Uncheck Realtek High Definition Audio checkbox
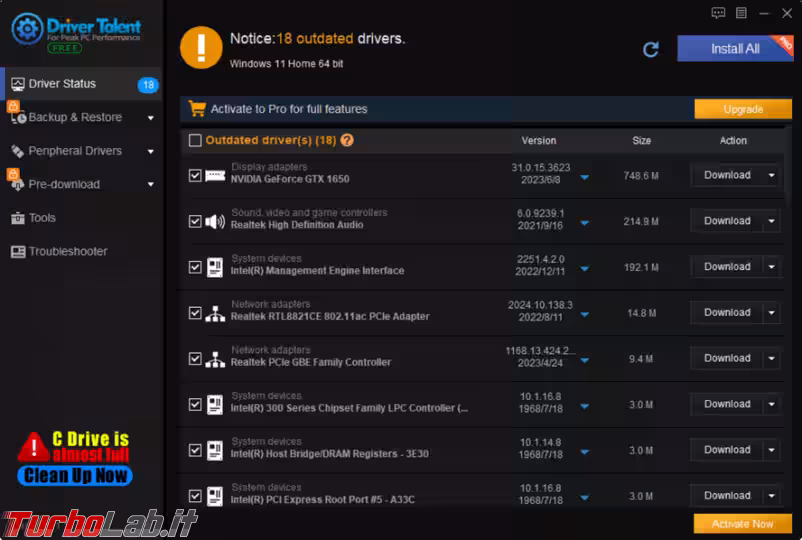802x540 pixels. click(x=195, y=221)
